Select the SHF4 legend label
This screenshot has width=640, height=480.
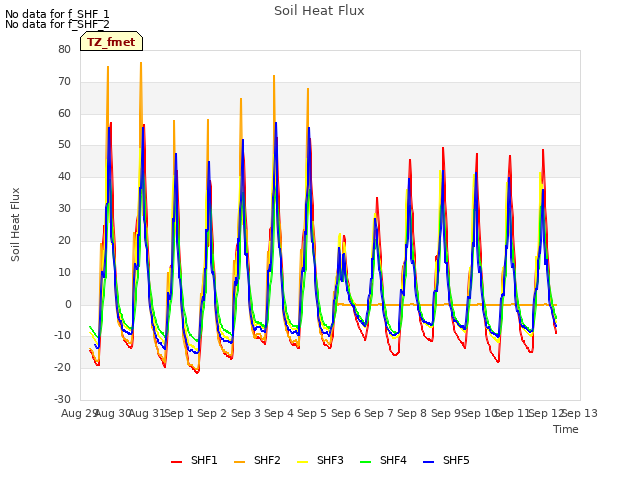pyautogui.click(x=393, y=460)
